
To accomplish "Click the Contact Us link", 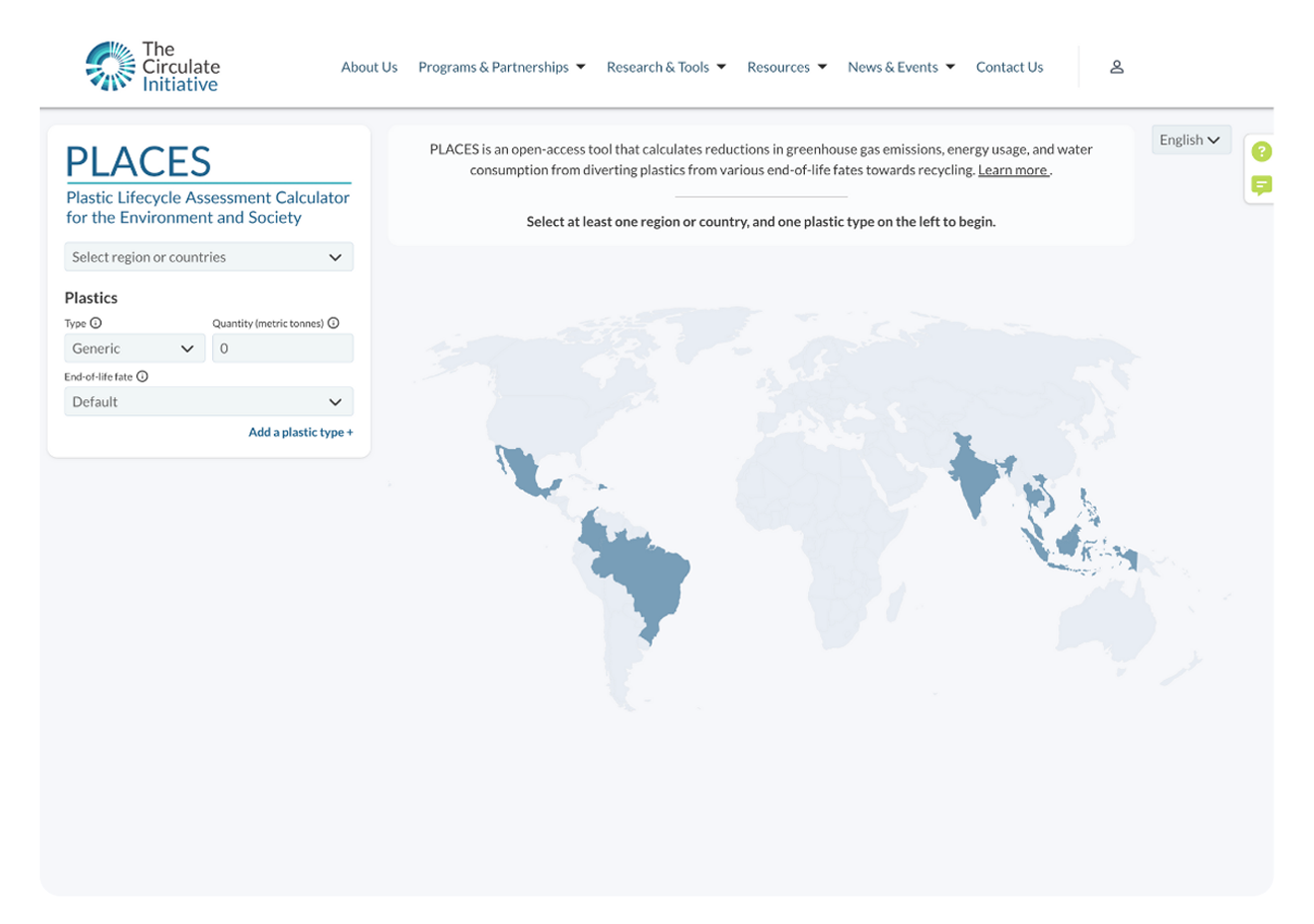I will (x=1009, y=67).
